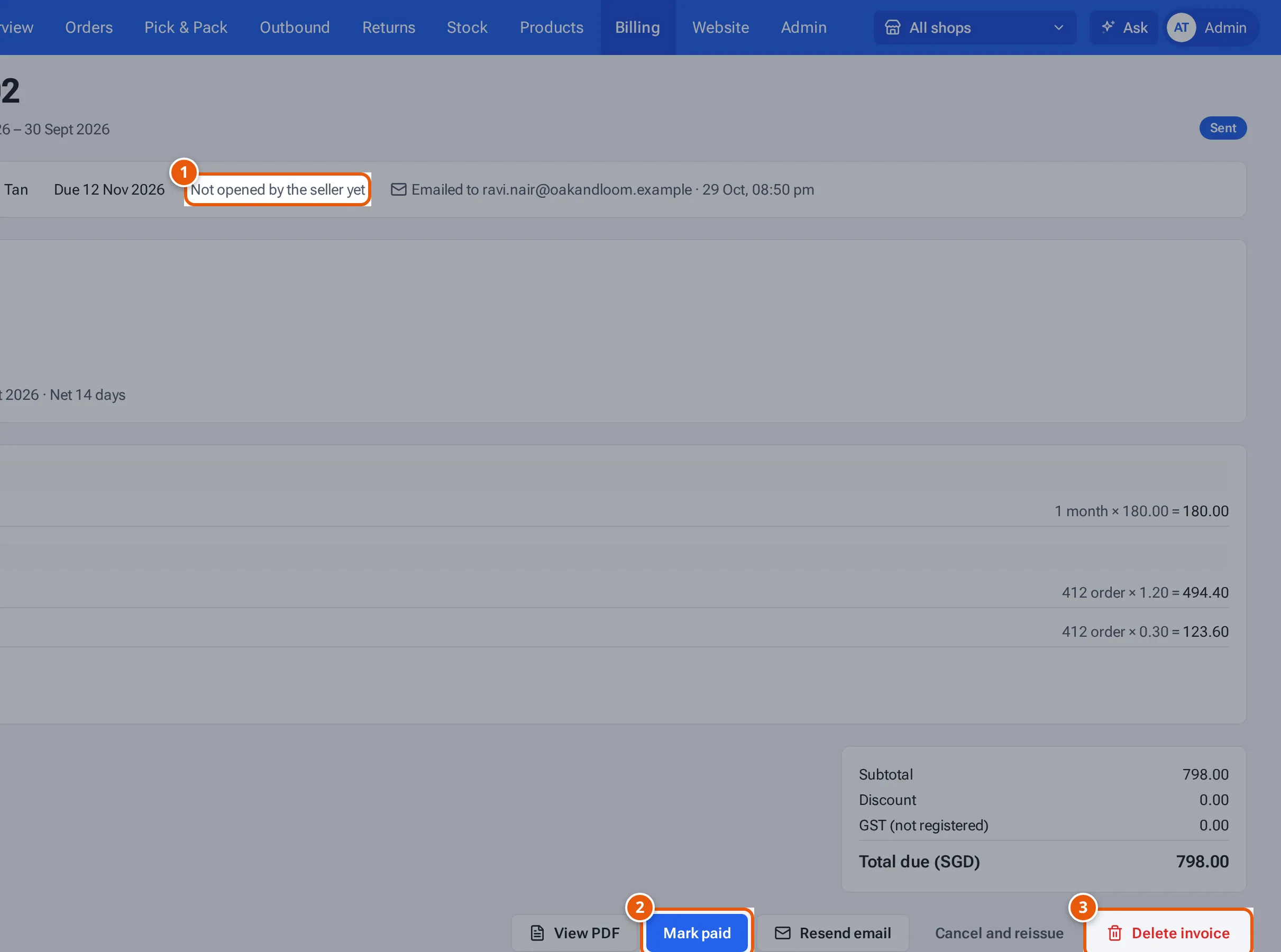Click the shop storefront icon
Viewport: 1281px width, 952px height.
[x=892, y=27]
